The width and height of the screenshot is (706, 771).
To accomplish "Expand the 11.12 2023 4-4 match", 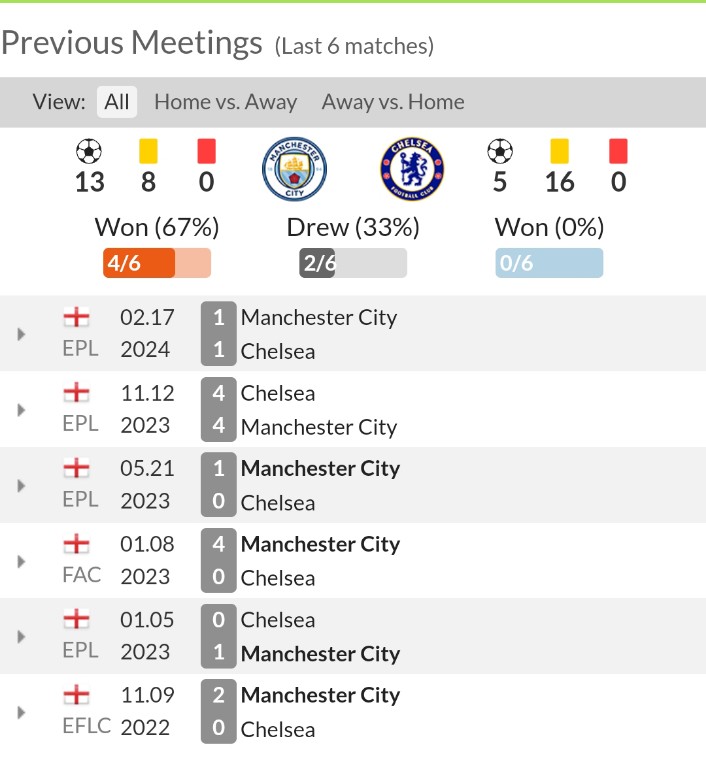I will [x=21, y=410].
